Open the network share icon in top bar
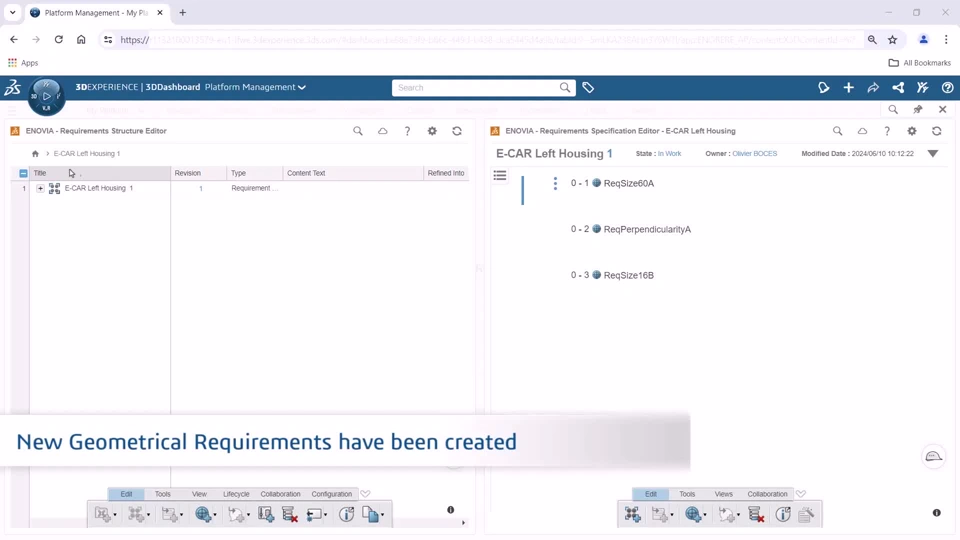This screenshot has width=960, height=540. (898, 88)
